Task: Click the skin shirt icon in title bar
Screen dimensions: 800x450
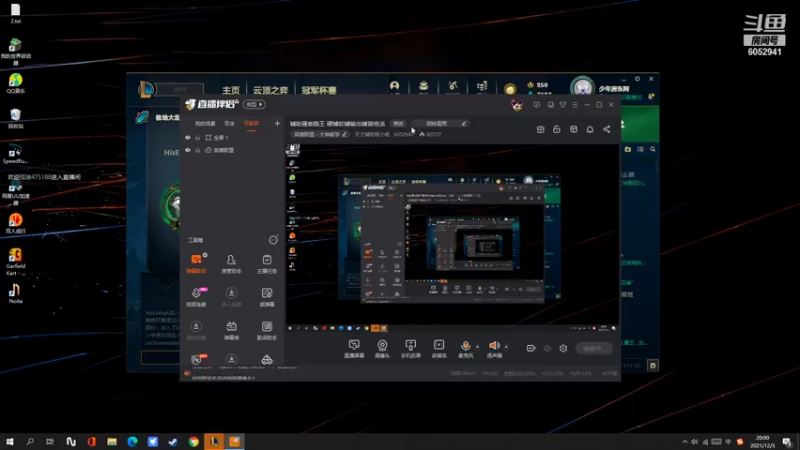Action: click(x=563, y=105)
